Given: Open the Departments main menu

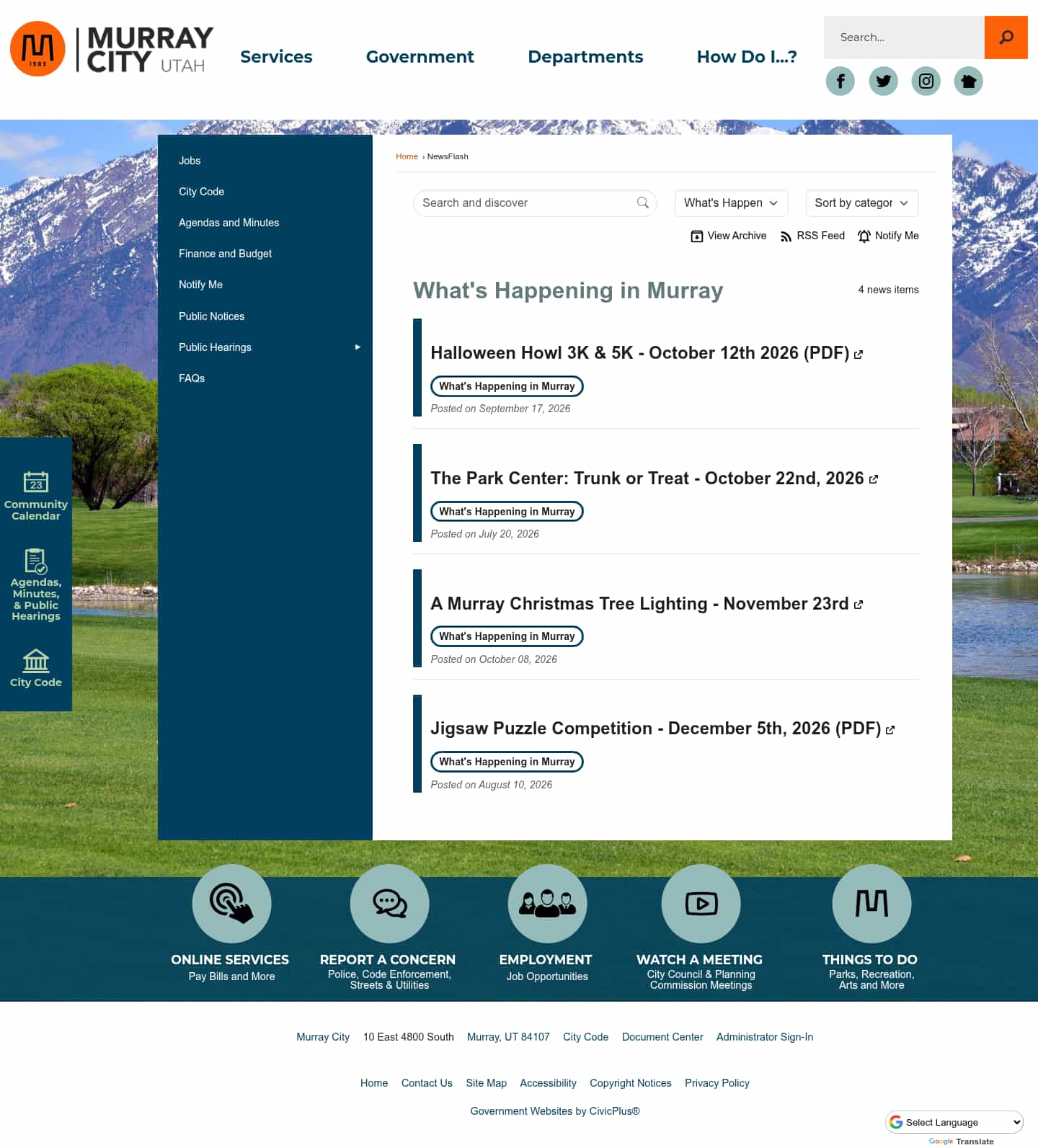Looking at the screenshot, I should click(x=585, y=57).
